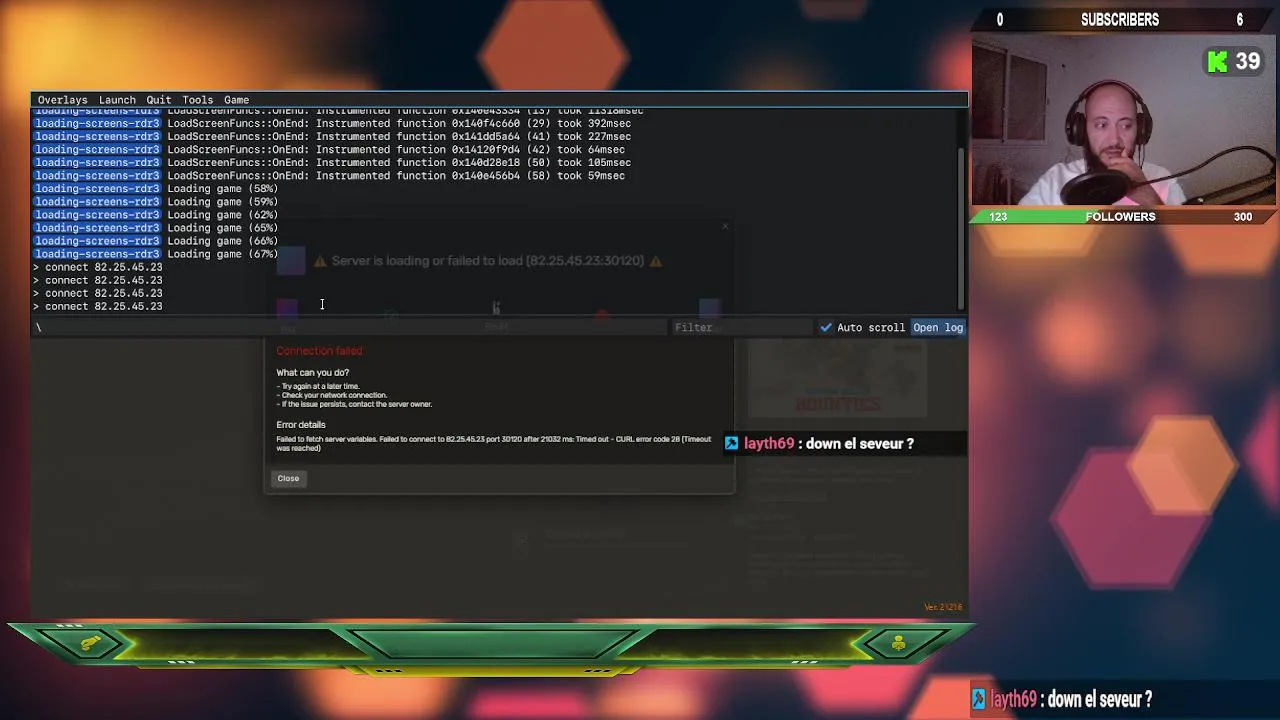This screenshot has height=720, width=1280.
Task: Click the server avatar beside the warning
Action: click(291, 260)
